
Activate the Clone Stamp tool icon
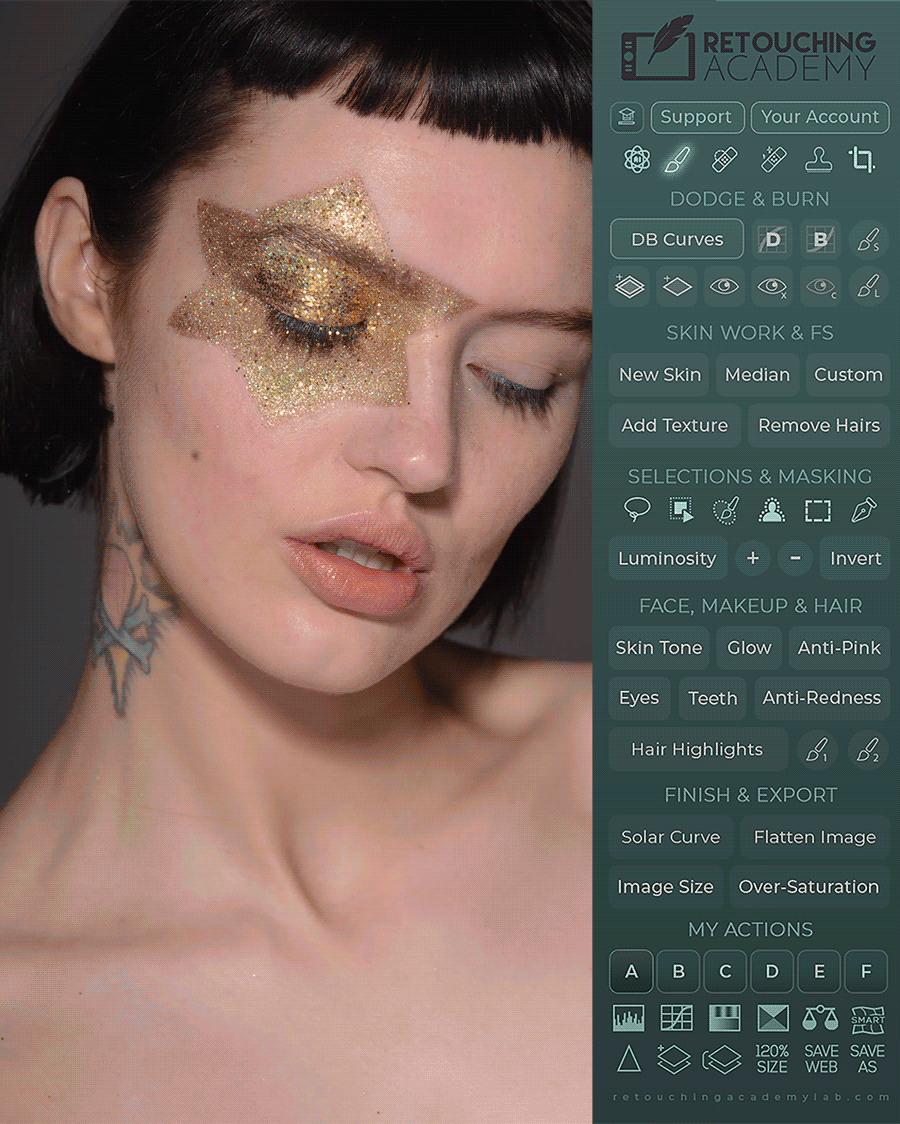pos(817,159)
